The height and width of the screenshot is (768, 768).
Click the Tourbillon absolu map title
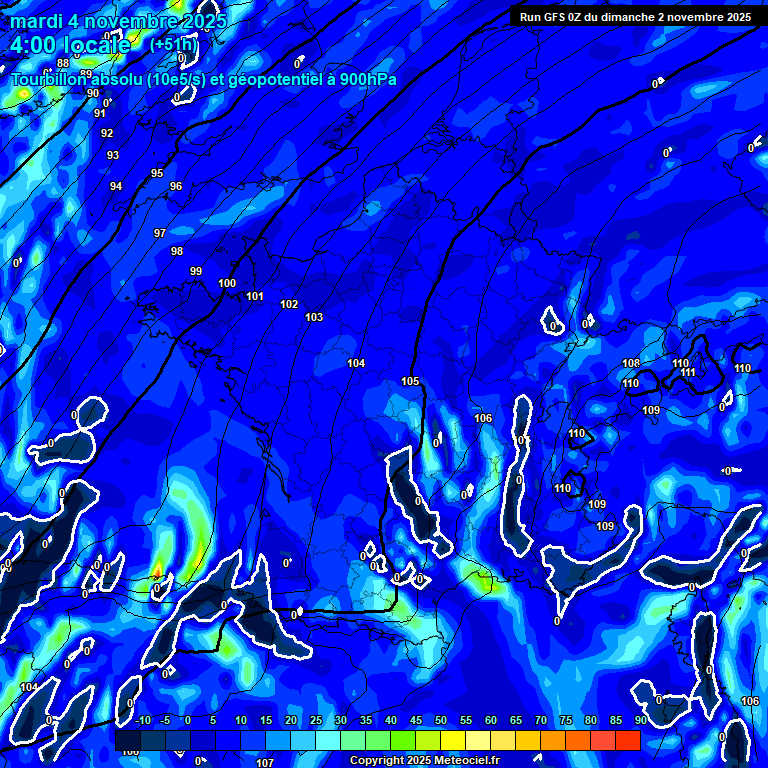[203, 79]
